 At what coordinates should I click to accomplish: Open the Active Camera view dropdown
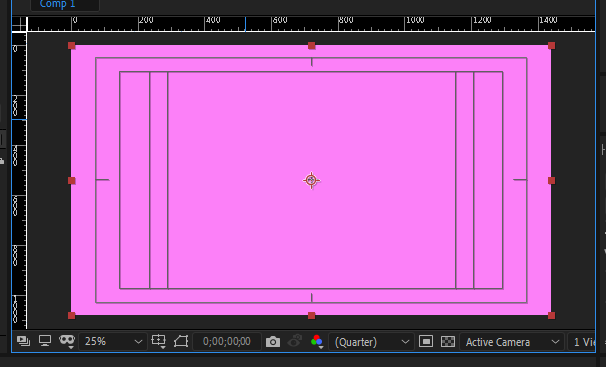click(x=512, y=342)
